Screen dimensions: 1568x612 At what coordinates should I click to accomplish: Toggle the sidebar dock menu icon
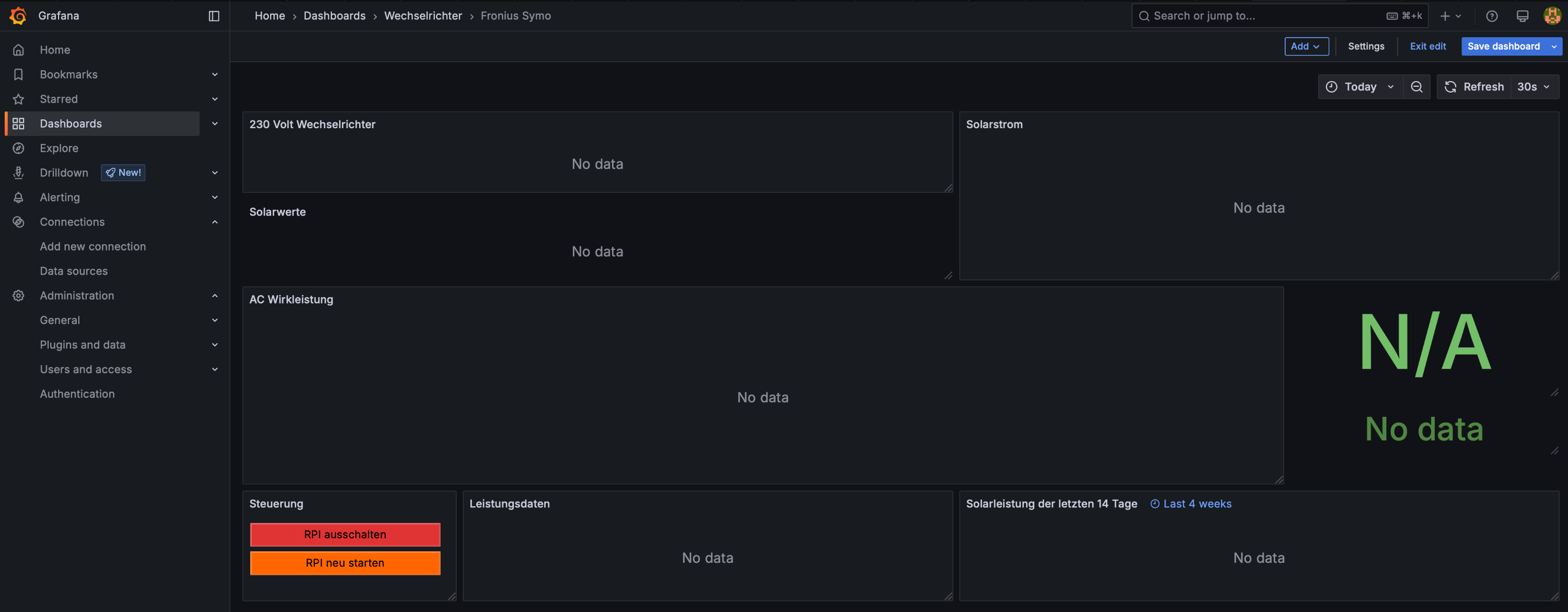click(x=214, y=16)
